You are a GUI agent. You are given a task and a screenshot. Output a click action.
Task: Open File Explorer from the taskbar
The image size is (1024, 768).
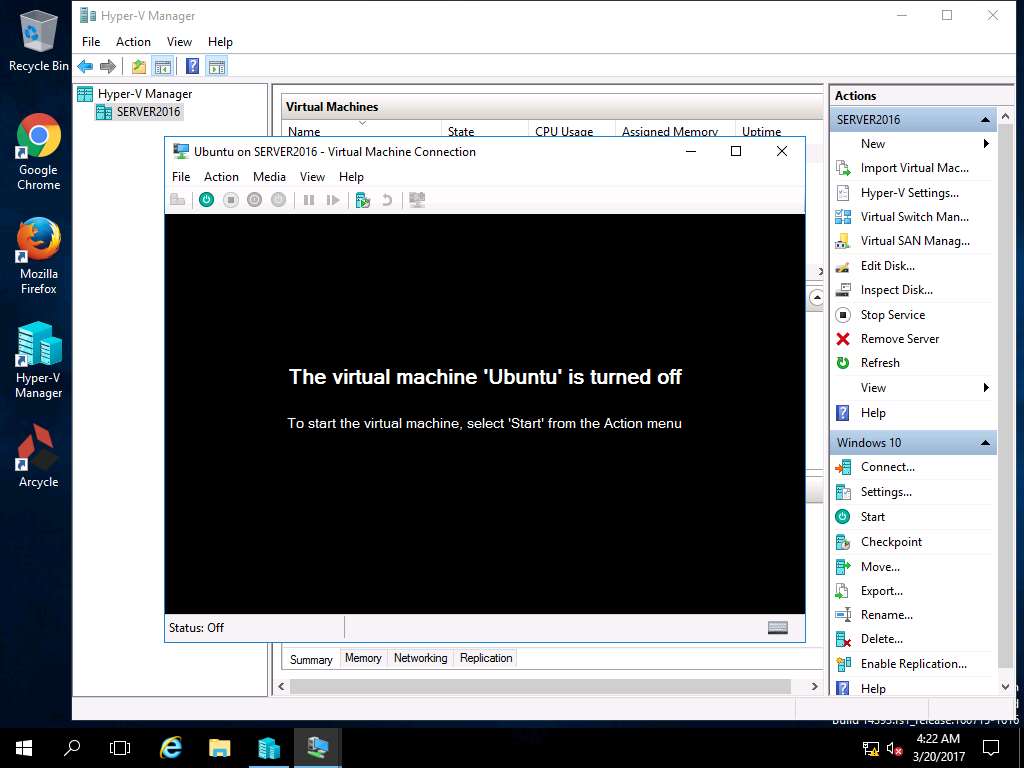coord(219,748)
